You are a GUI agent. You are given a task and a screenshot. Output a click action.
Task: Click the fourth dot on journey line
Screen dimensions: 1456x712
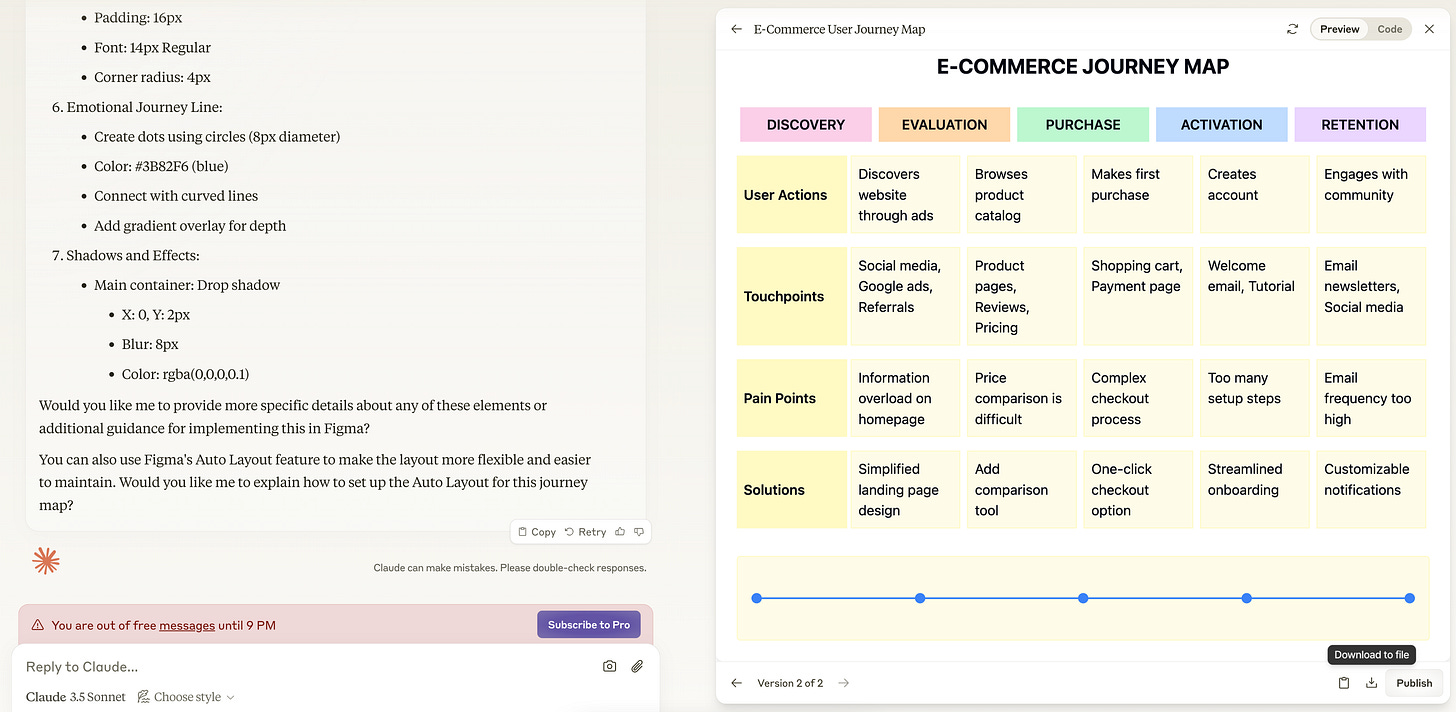click(1247, 598)
